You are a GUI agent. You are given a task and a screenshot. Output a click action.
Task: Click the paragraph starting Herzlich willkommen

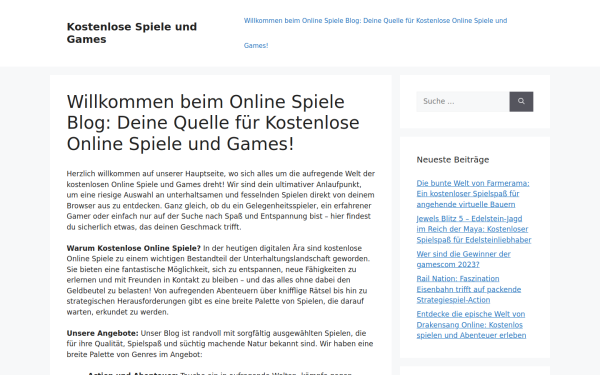pyautogui.click(x=221, y=200)
